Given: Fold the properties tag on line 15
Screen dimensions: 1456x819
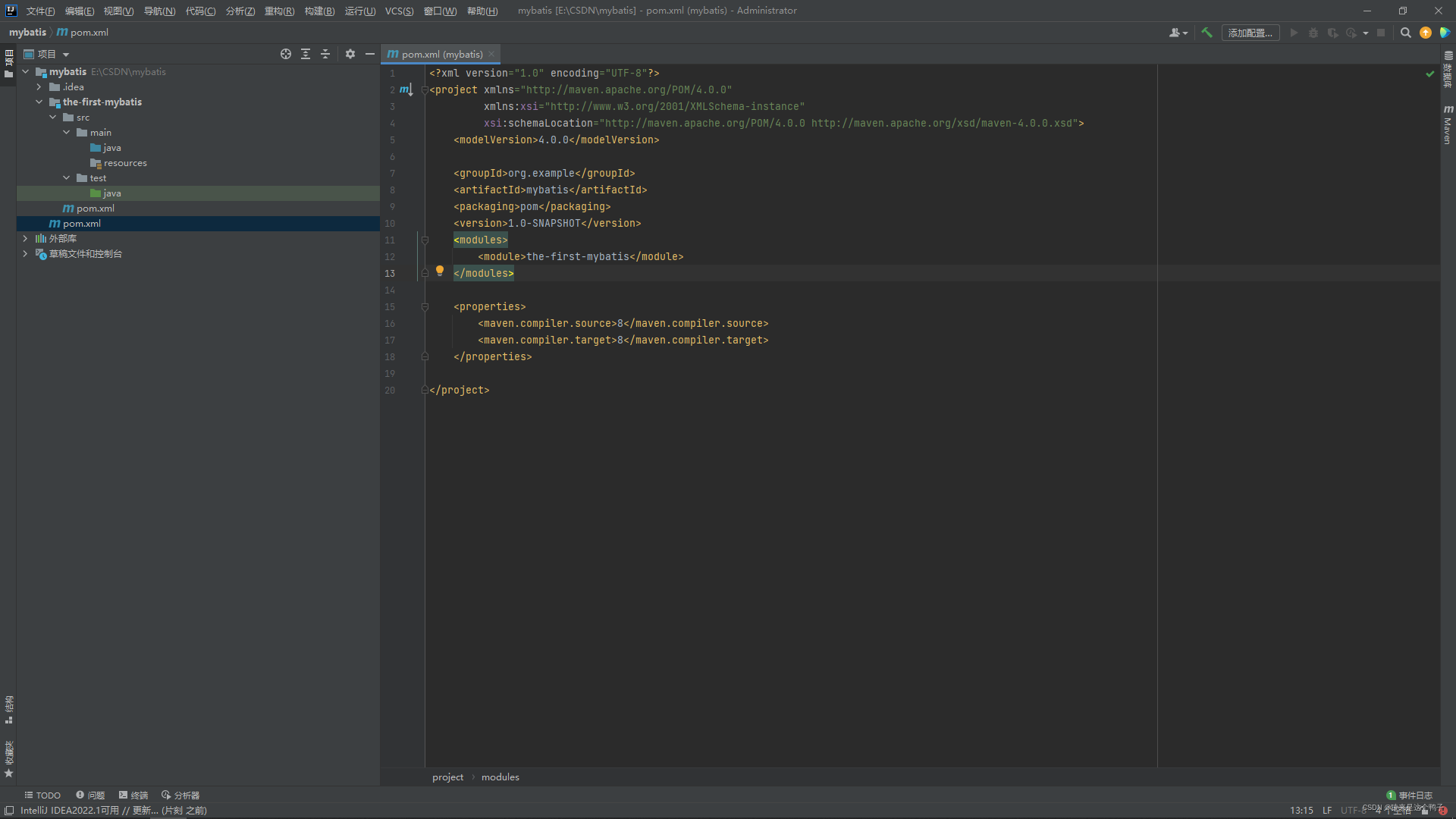Looking at the screenshot, I should point(425,307).
